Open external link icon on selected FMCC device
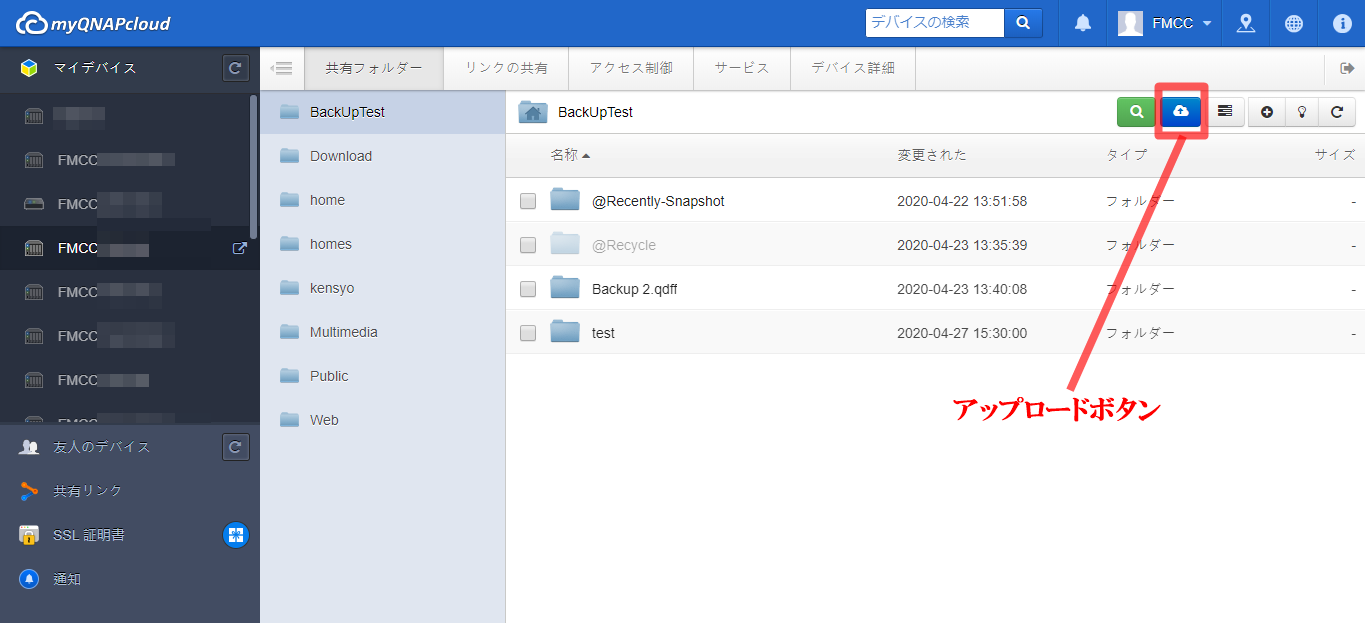The width and height of the screenshot is (1365, 623). pyautogui.click(x=239, y=248)
